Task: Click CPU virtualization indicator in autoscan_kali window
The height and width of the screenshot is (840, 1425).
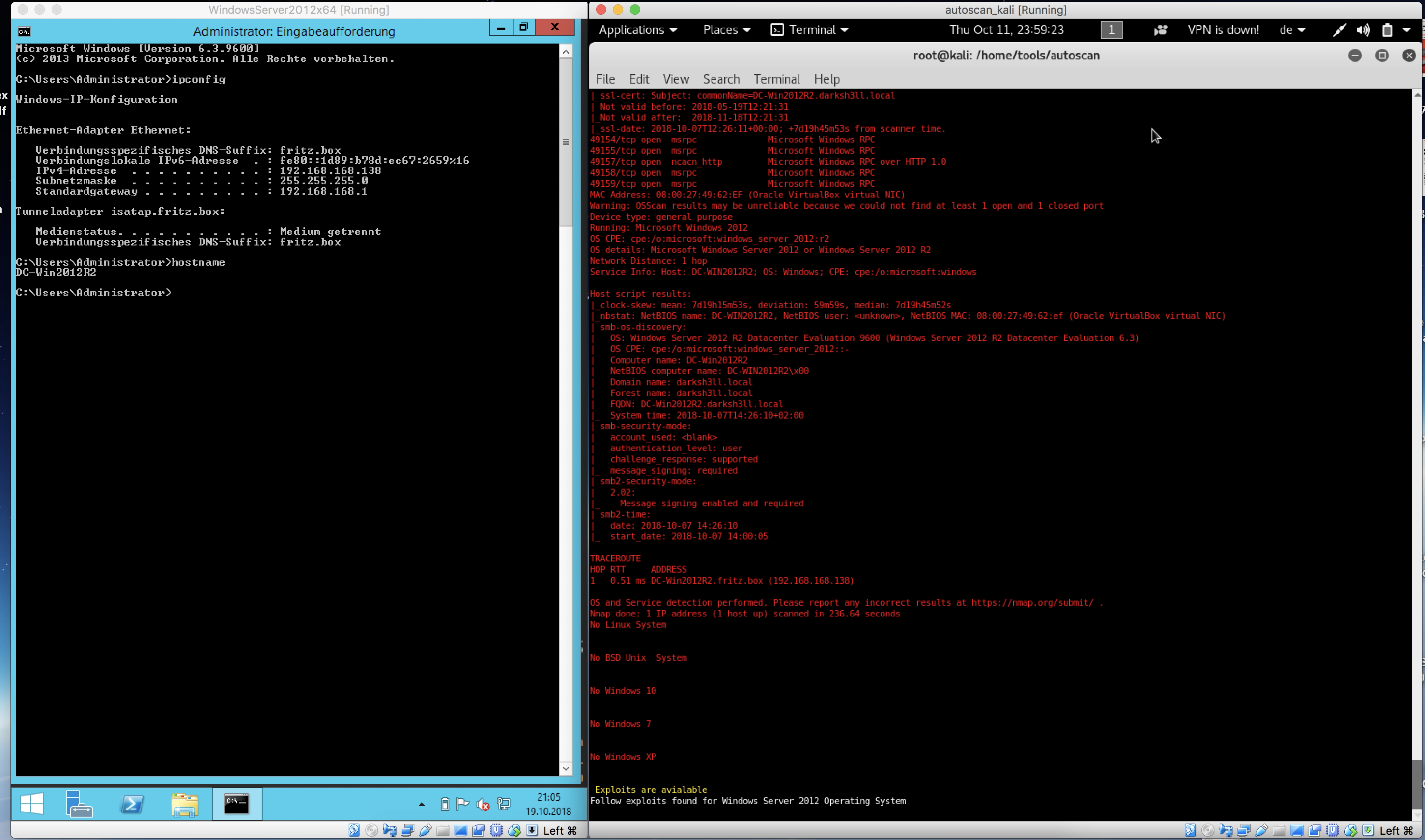Action: tap(1333, 830)
